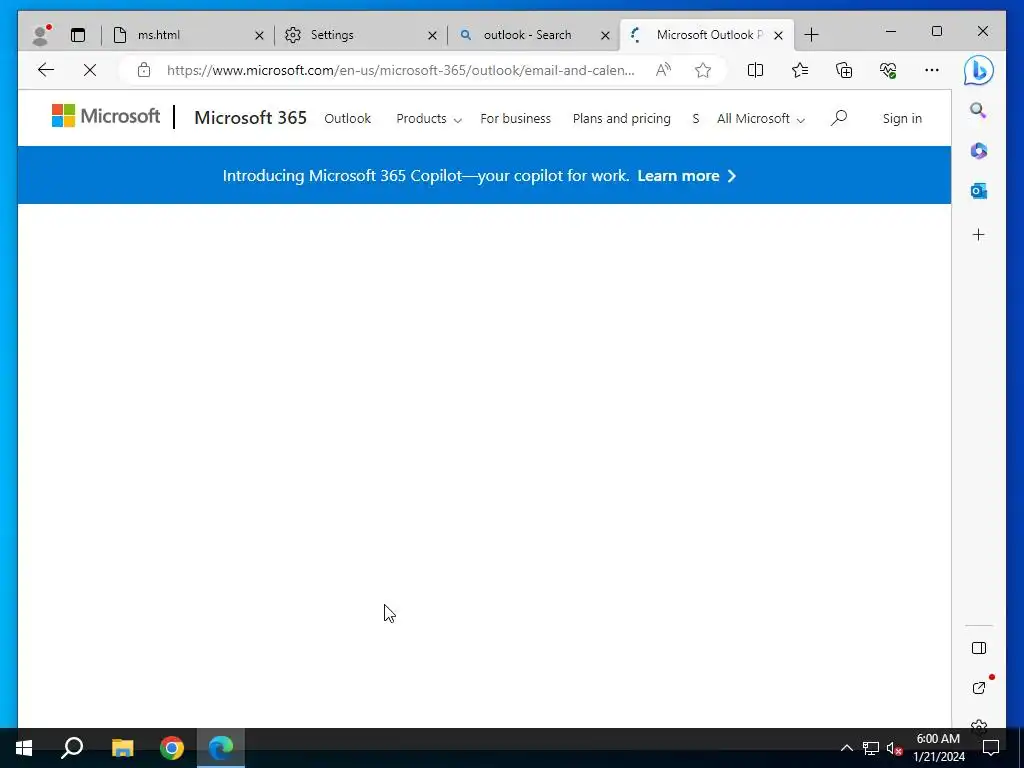Open Microsoft 365 sidebar app
Image resolution: width=1024 pixels, height=768 pixels.
point(978,151)
